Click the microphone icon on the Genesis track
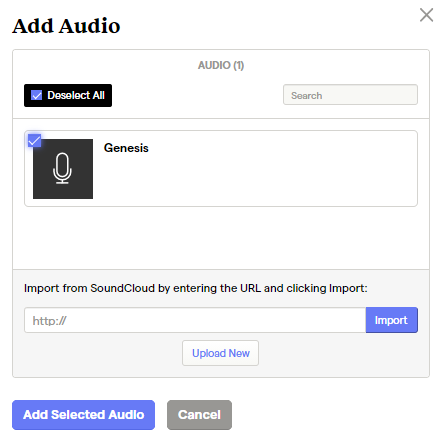This screenshot has height=441, width=442. tap(62, 168)
